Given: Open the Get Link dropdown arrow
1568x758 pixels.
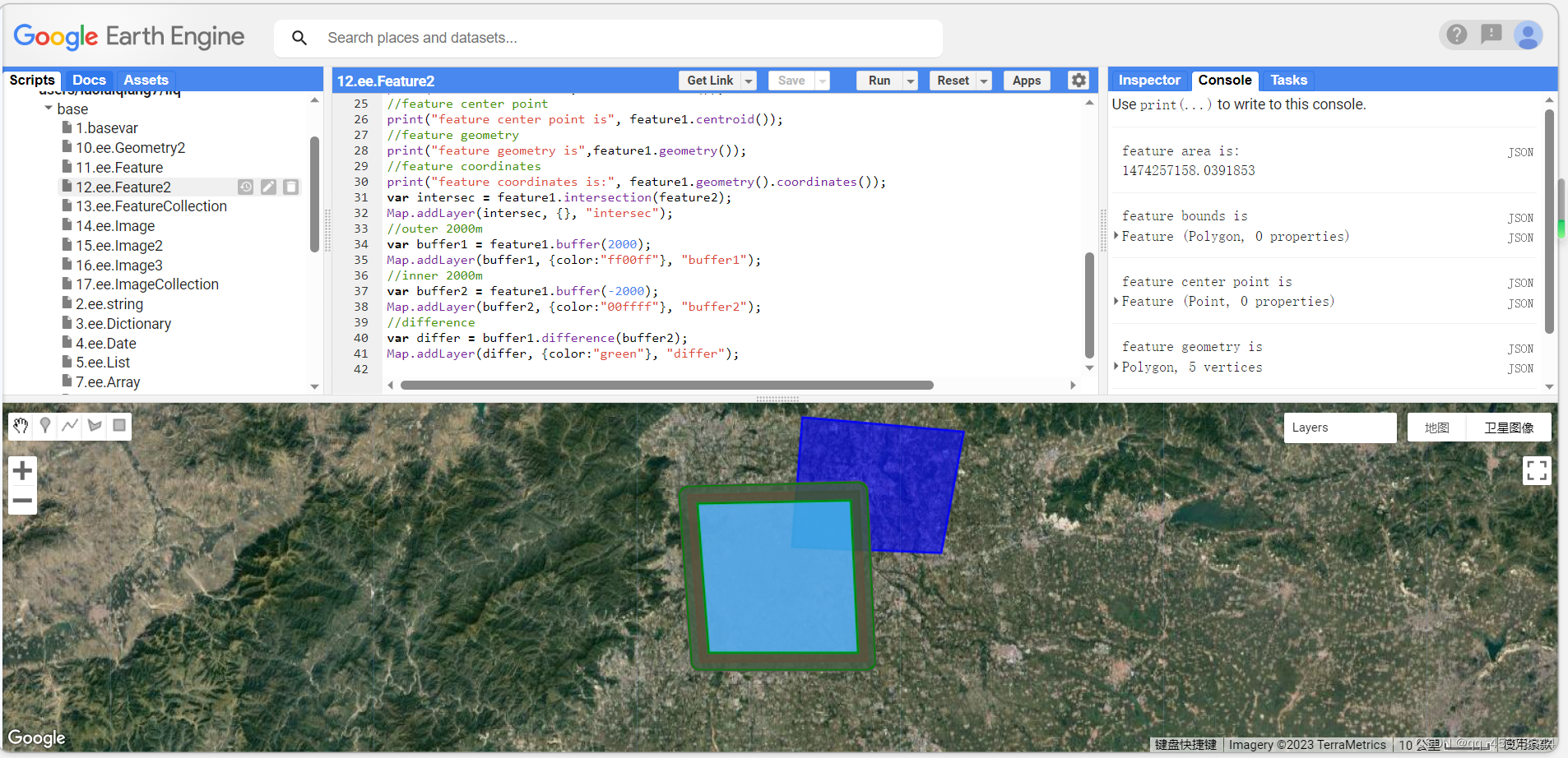Looking at the screenshot, I should pos(749,81).
